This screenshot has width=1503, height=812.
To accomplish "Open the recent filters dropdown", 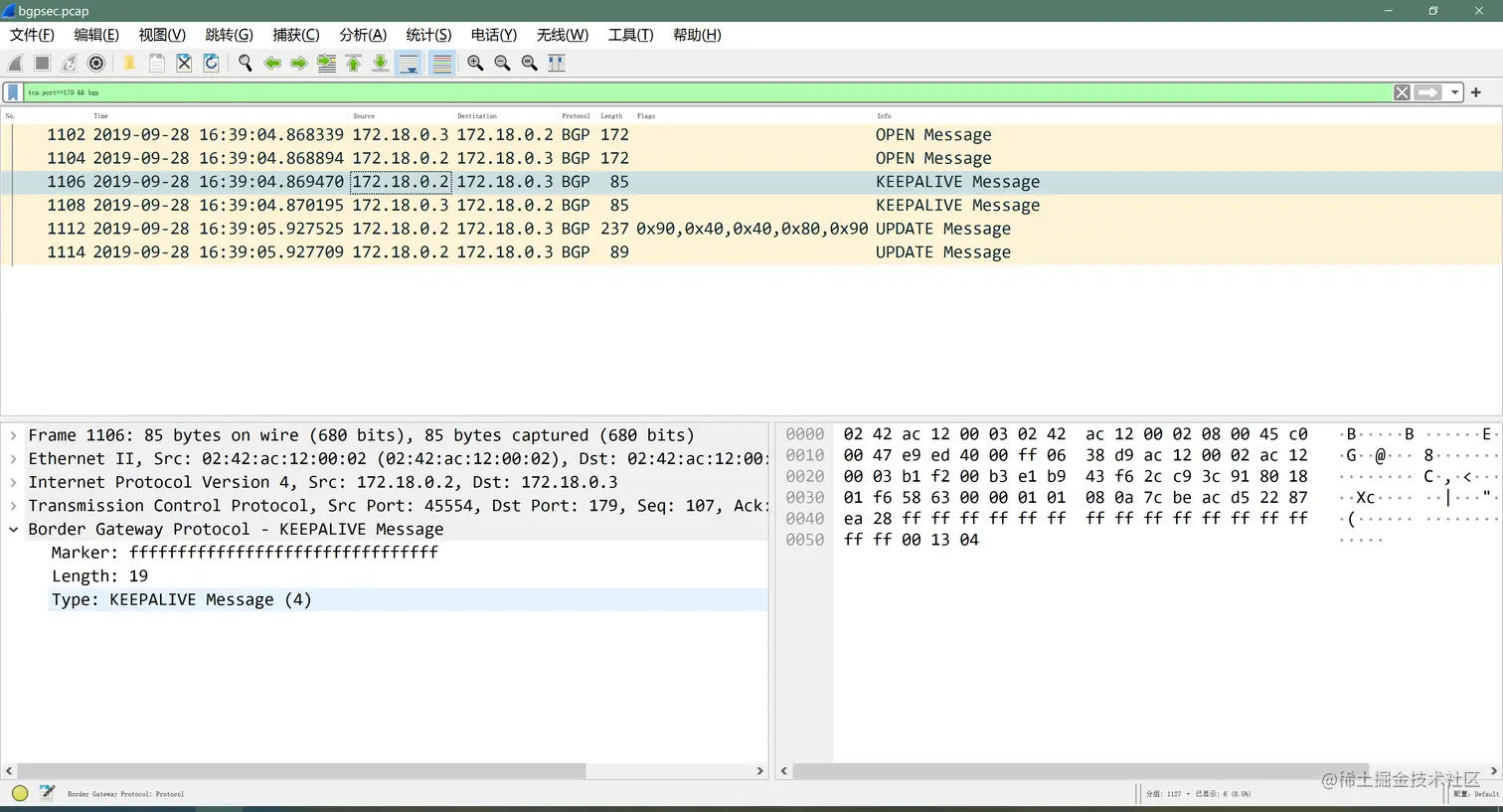I will click(1454, 92).
